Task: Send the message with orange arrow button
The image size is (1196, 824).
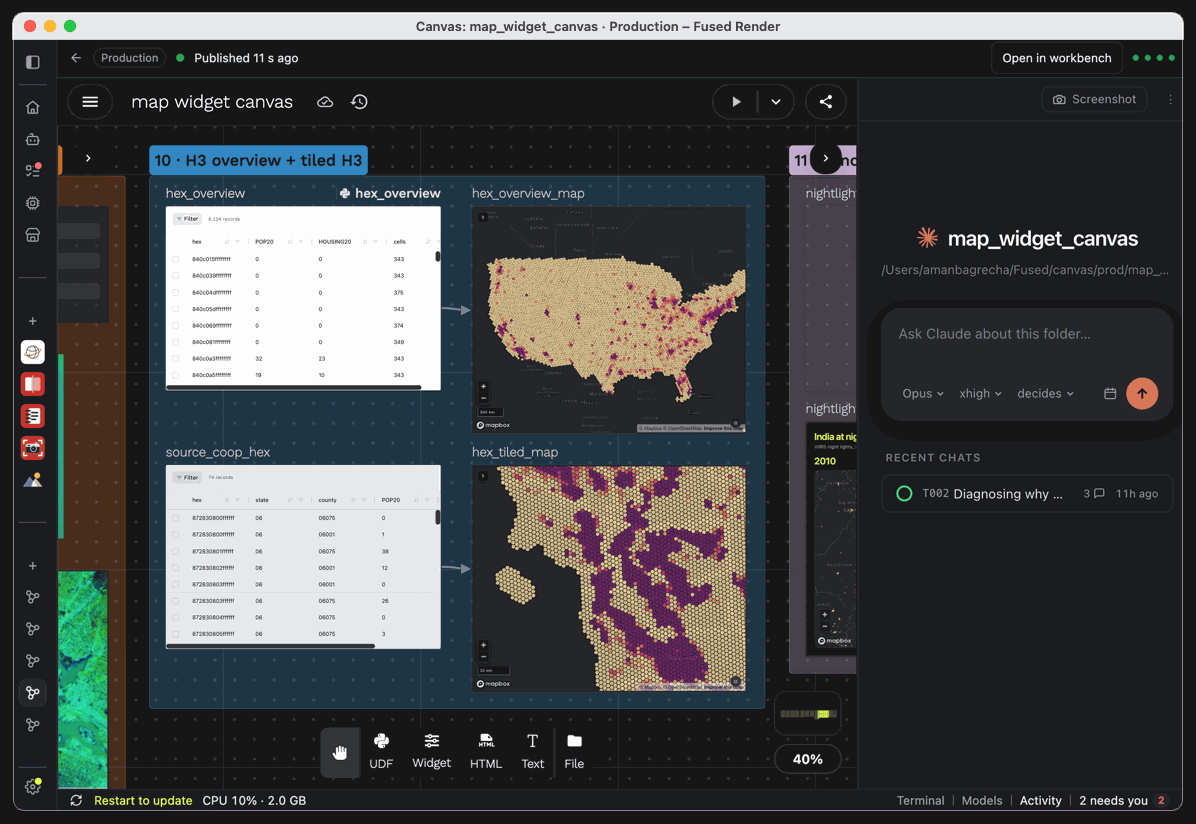Action: pyautogui.click(x=1142, y=394)
